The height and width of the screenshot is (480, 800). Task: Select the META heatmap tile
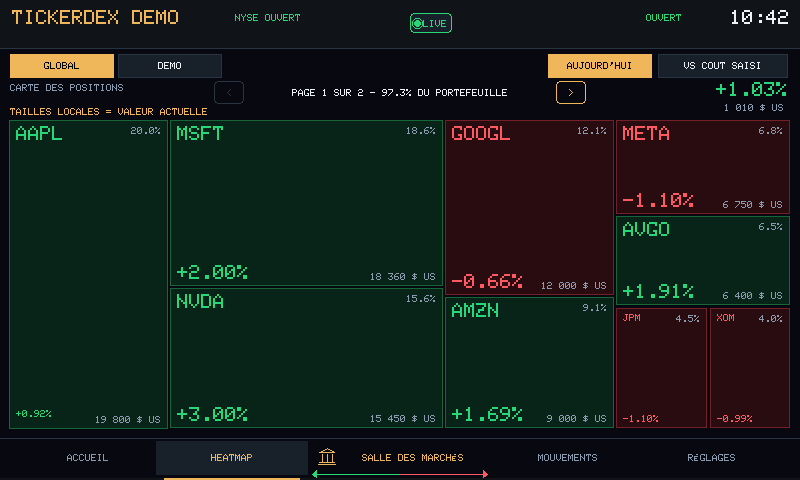(703, 167)
